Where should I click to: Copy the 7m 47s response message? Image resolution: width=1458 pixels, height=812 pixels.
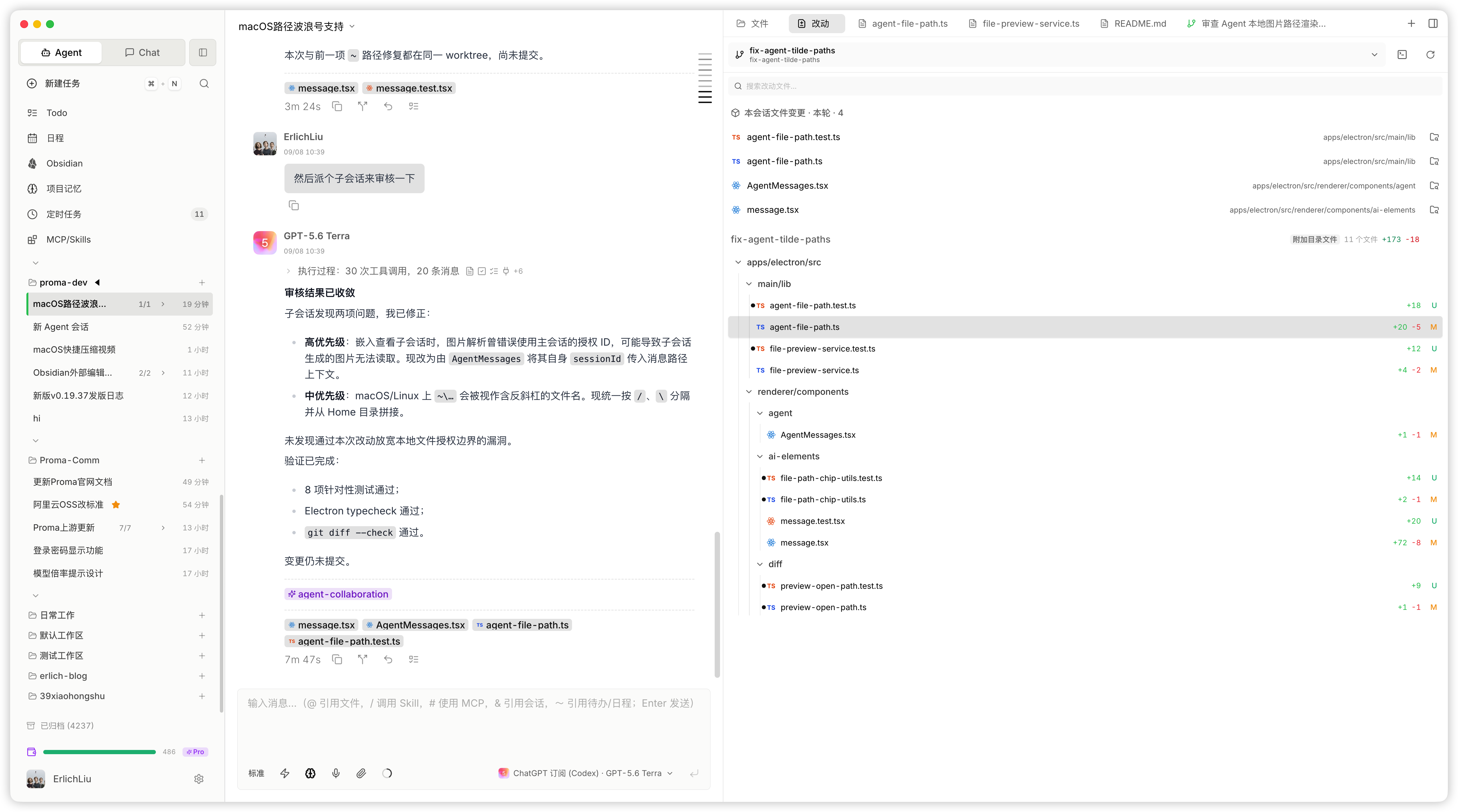point(337,659)
